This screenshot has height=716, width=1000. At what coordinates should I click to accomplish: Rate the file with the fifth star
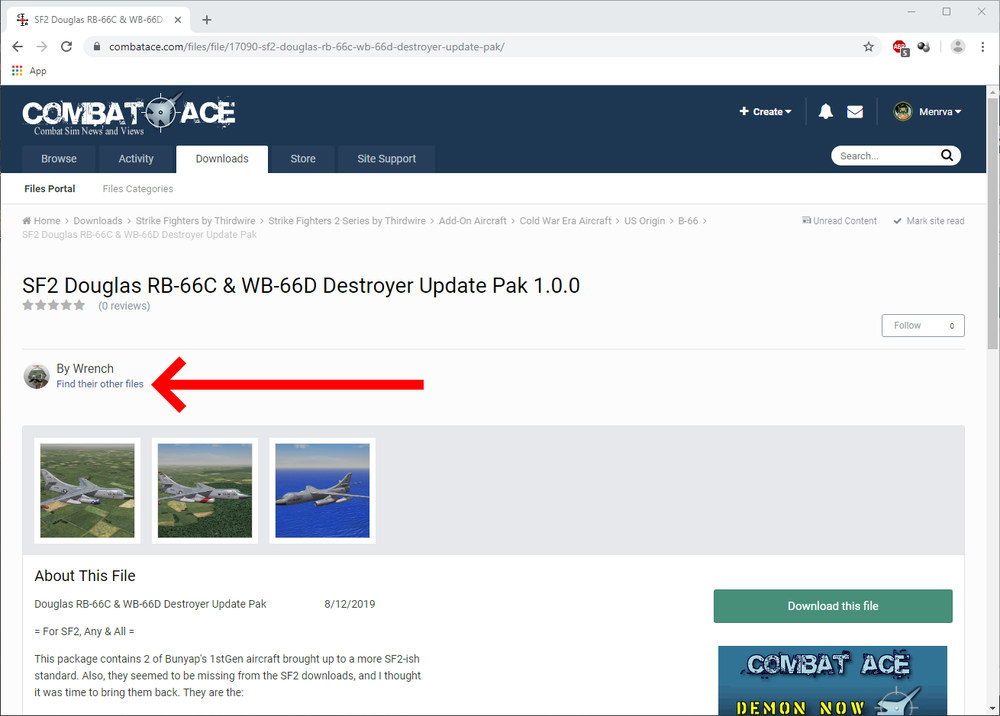tap(79, 305)
